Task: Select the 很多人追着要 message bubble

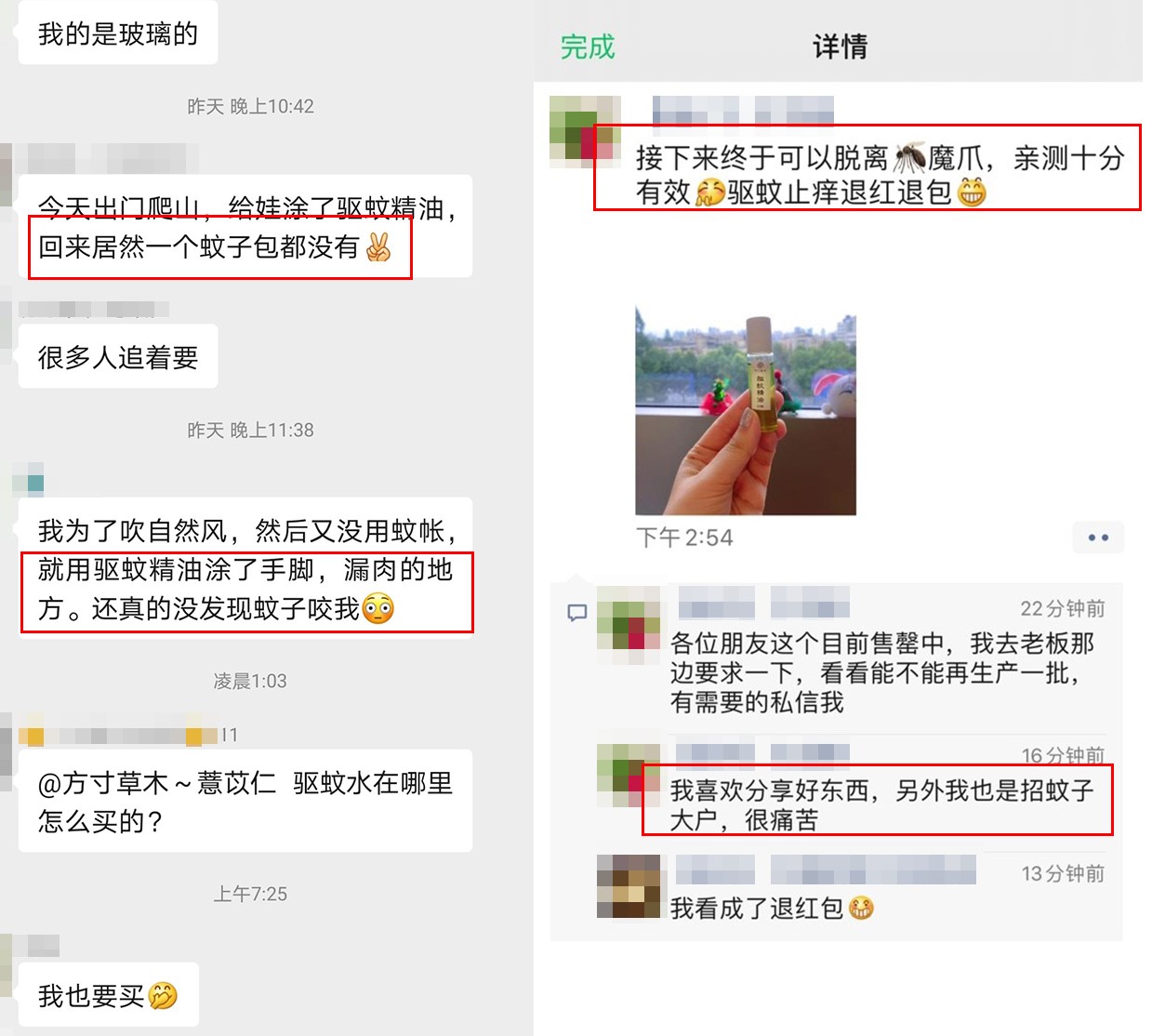Action: coord(118,356)
